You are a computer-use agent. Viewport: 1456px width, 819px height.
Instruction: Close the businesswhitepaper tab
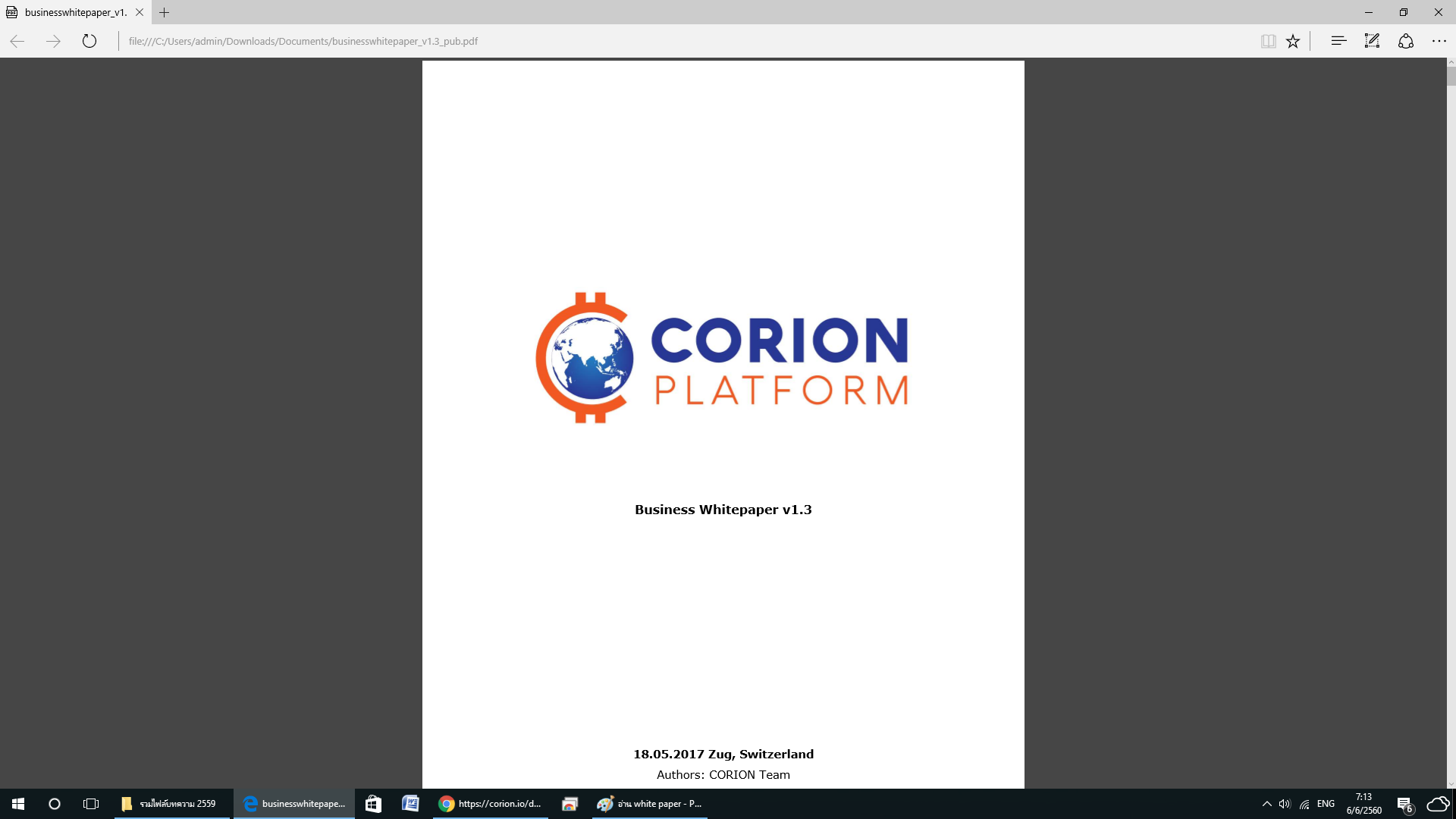tap(140, 12)
